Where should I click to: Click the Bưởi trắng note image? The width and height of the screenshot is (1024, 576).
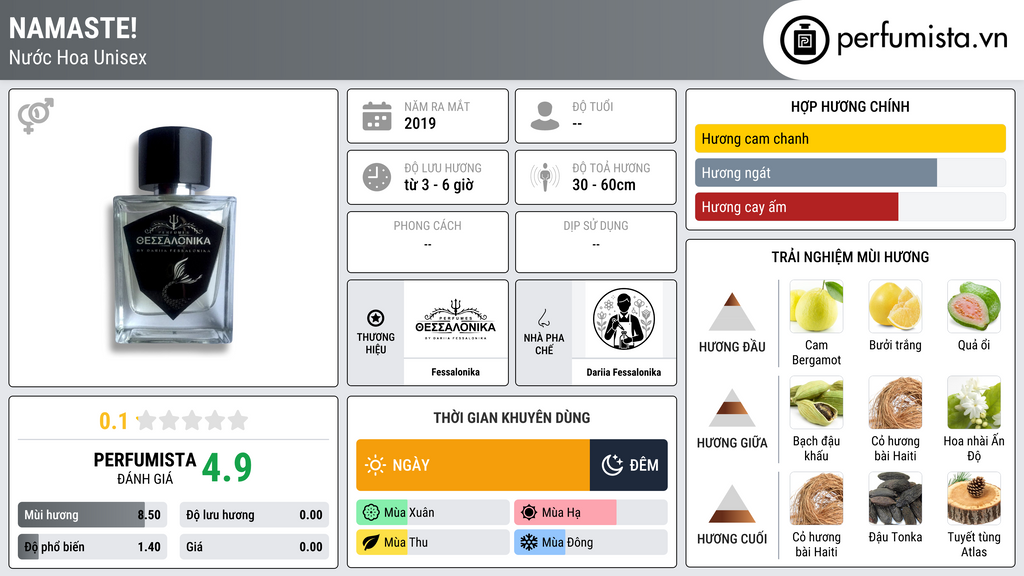pyautogui.click(x=895, y=306)
